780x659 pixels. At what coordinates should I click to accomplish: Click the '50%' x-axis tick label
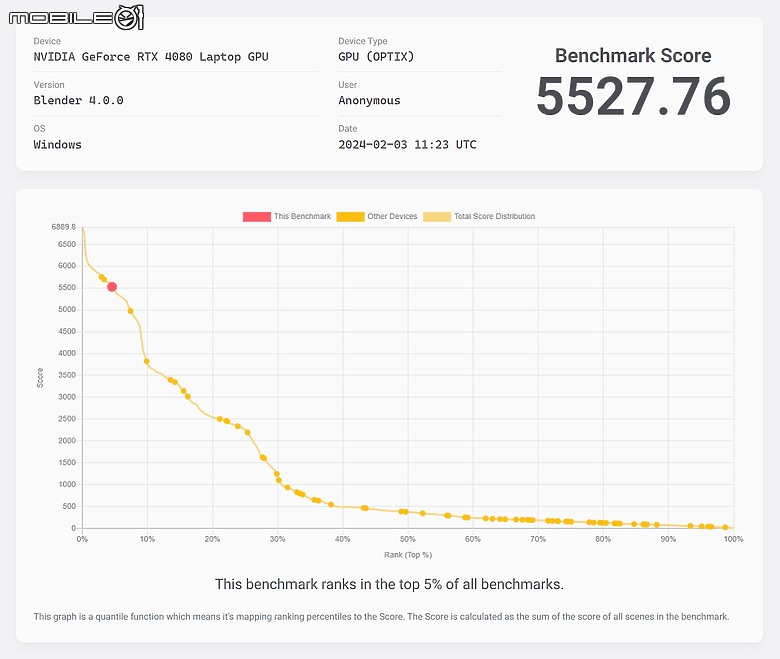coord(407,539)
